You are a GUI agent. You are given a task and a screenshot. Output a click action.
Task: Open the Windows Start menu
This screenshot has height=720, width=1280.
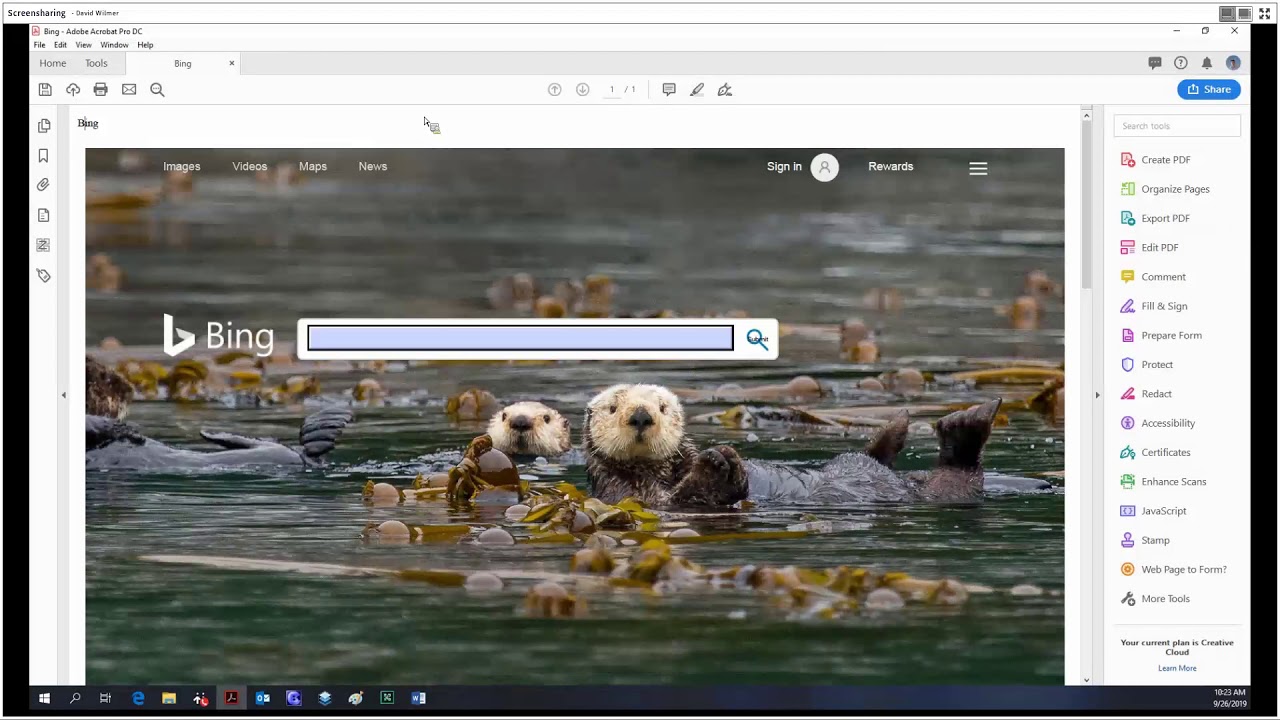point(44,698)
